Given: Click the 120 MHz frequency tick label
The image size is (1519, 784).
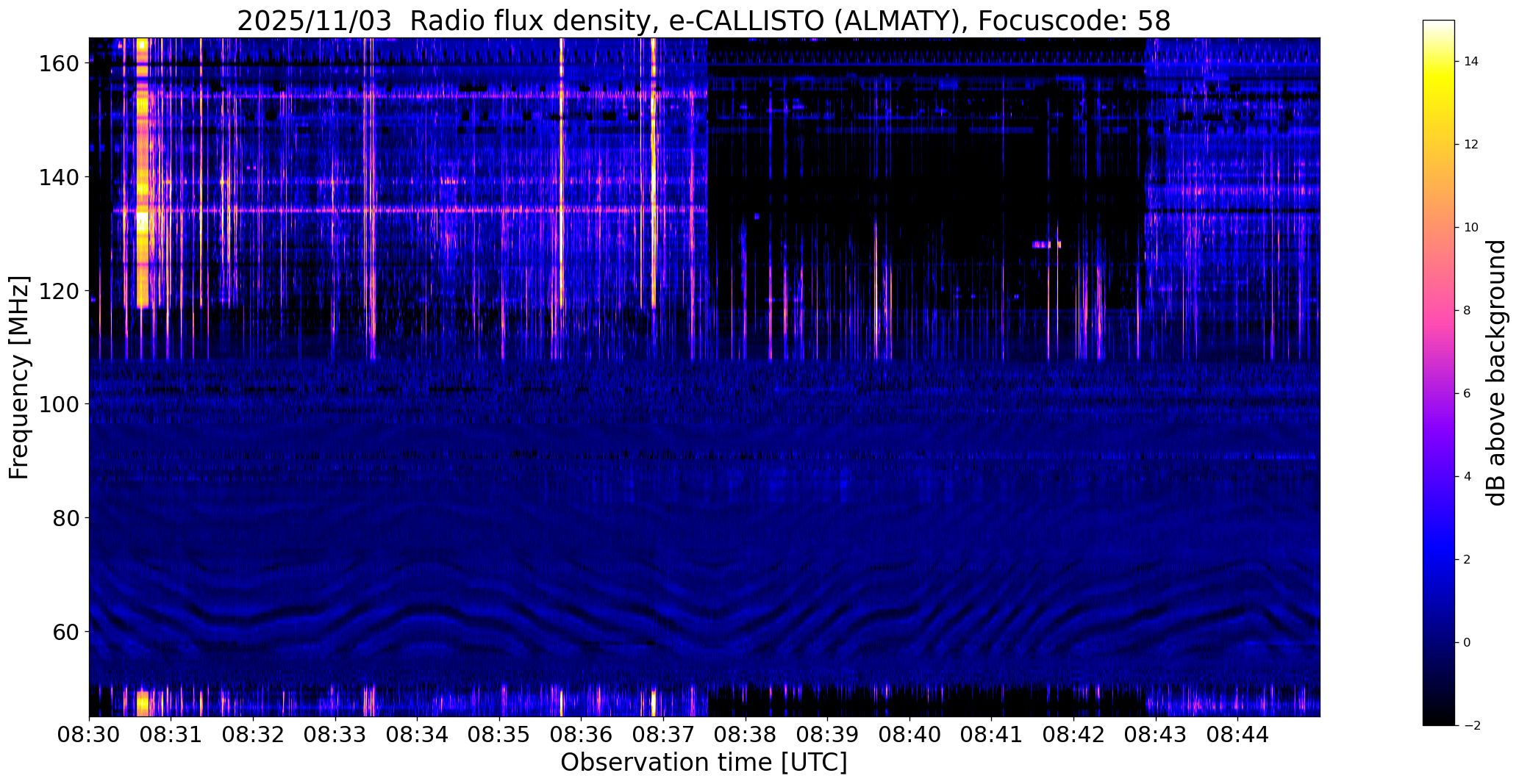Looking at the screenshot, I should [x=59, y=291].
